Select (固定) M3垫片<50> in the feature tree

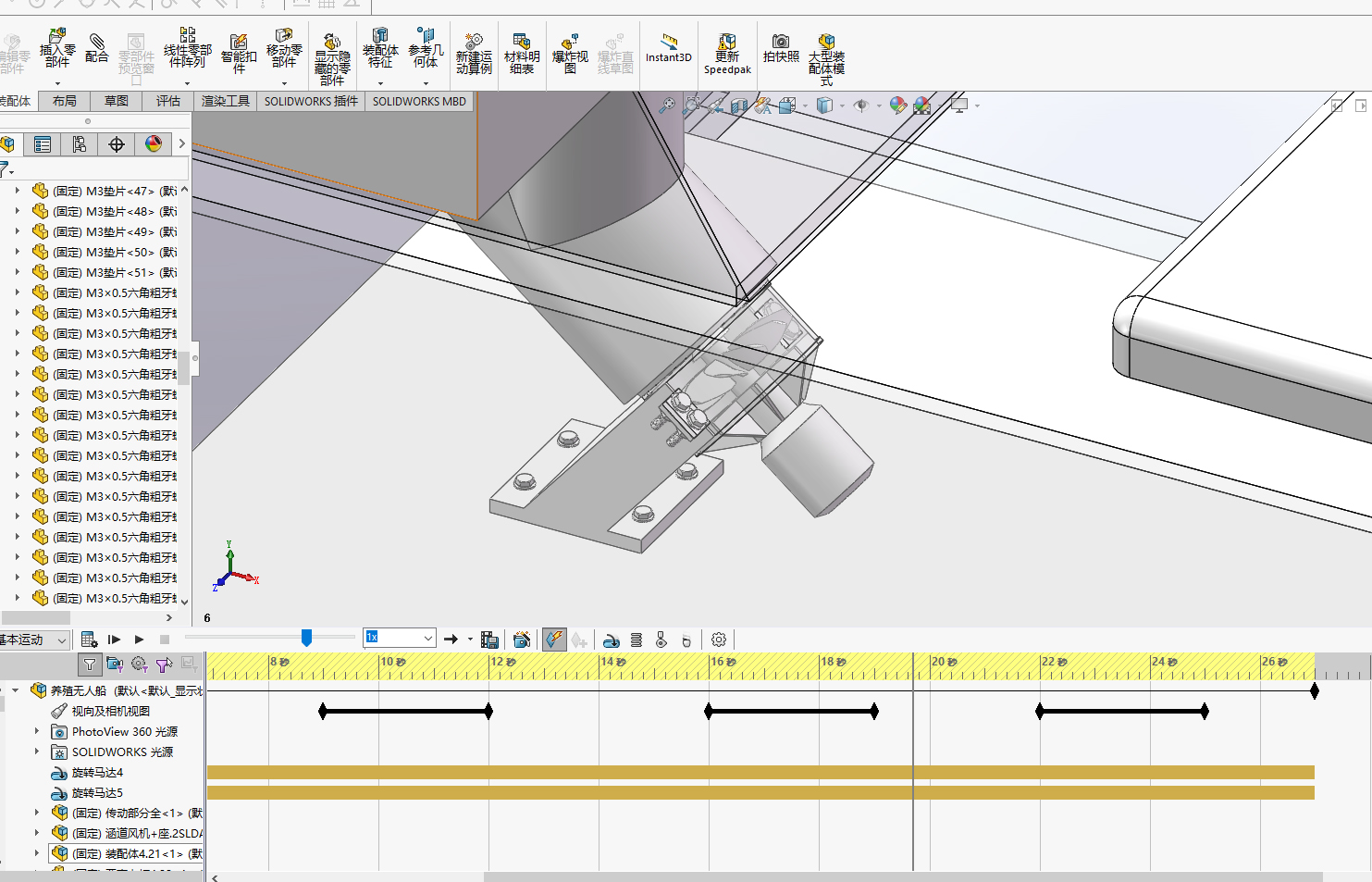(x=114, y=252)
